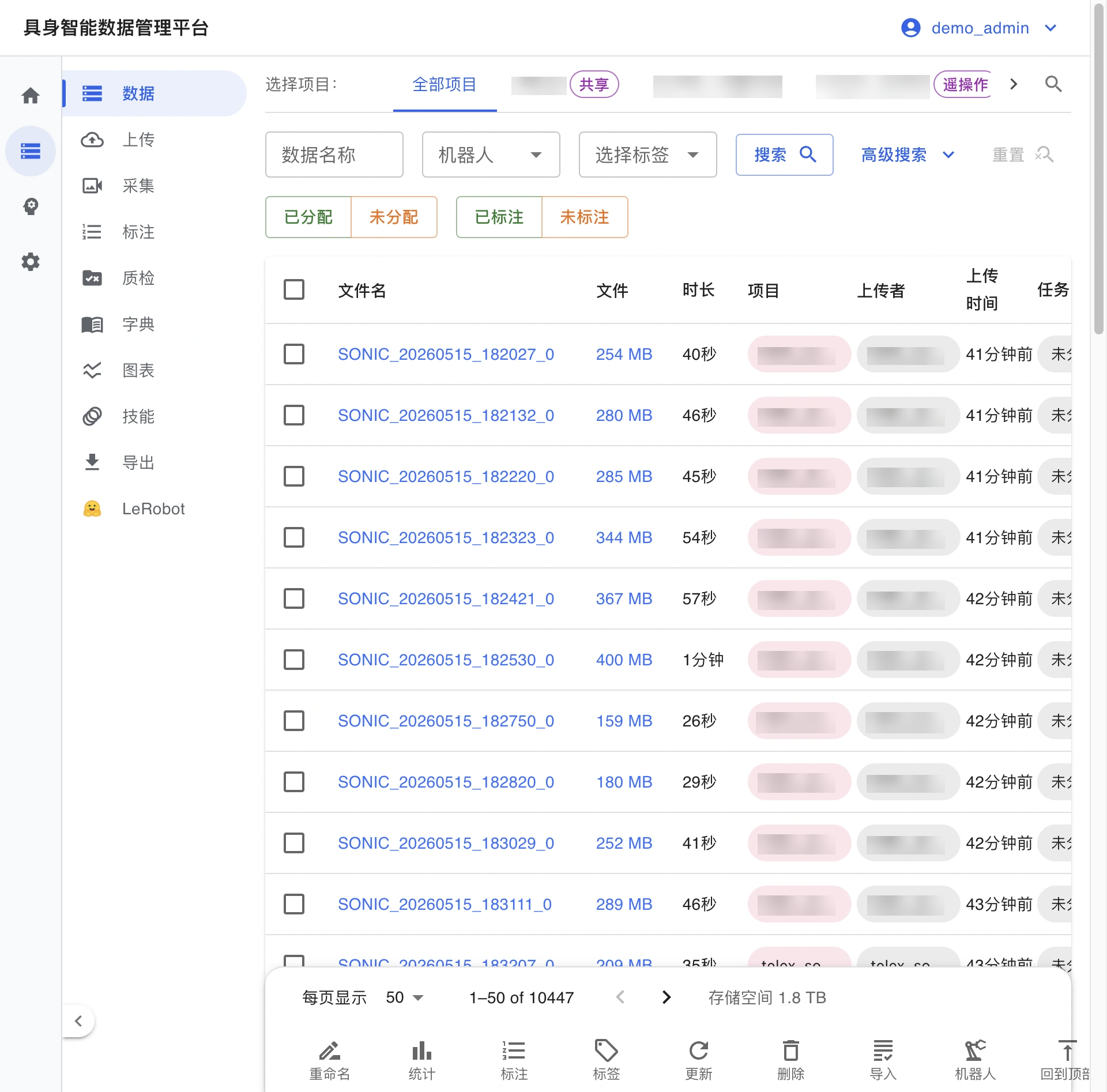Click the 导出 download icon

point(92,462)
